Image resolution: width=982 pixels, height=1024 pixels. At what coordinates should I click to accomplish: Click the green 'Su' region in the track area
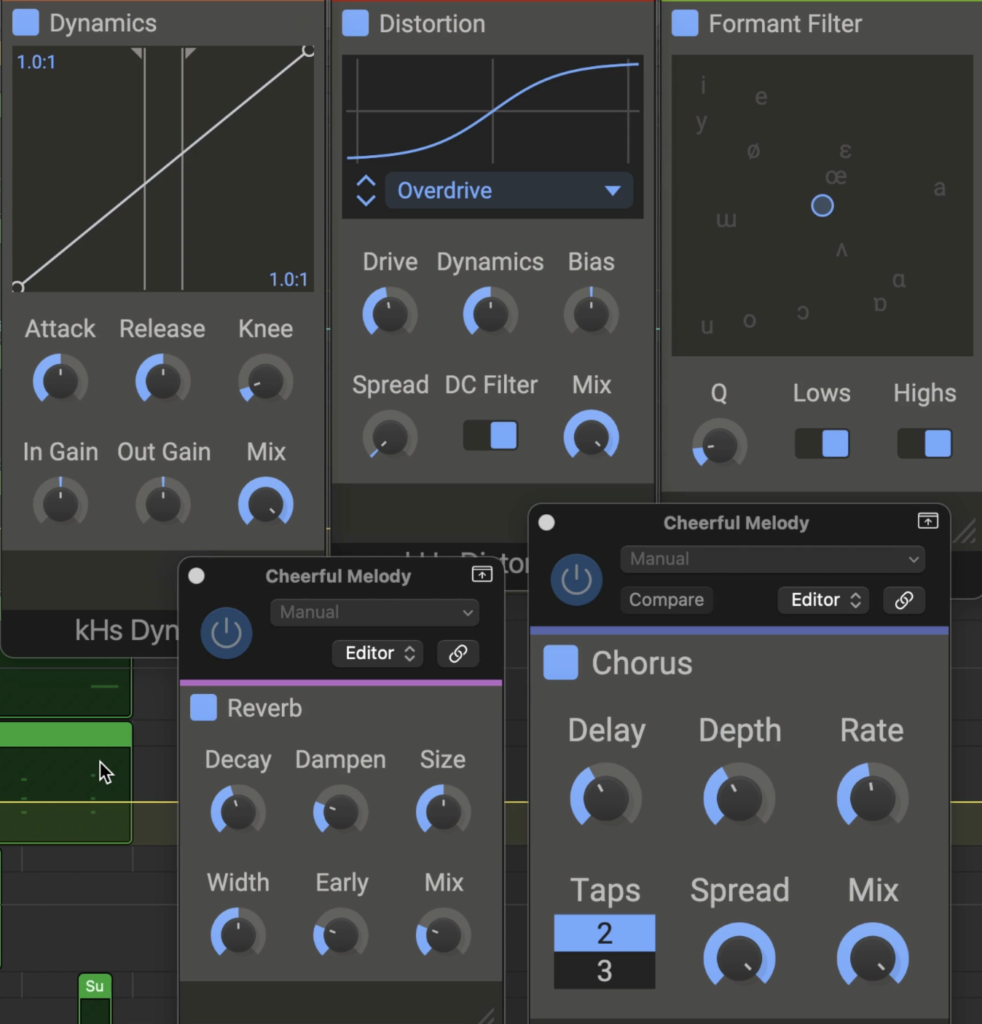click(x=95, y=986)
